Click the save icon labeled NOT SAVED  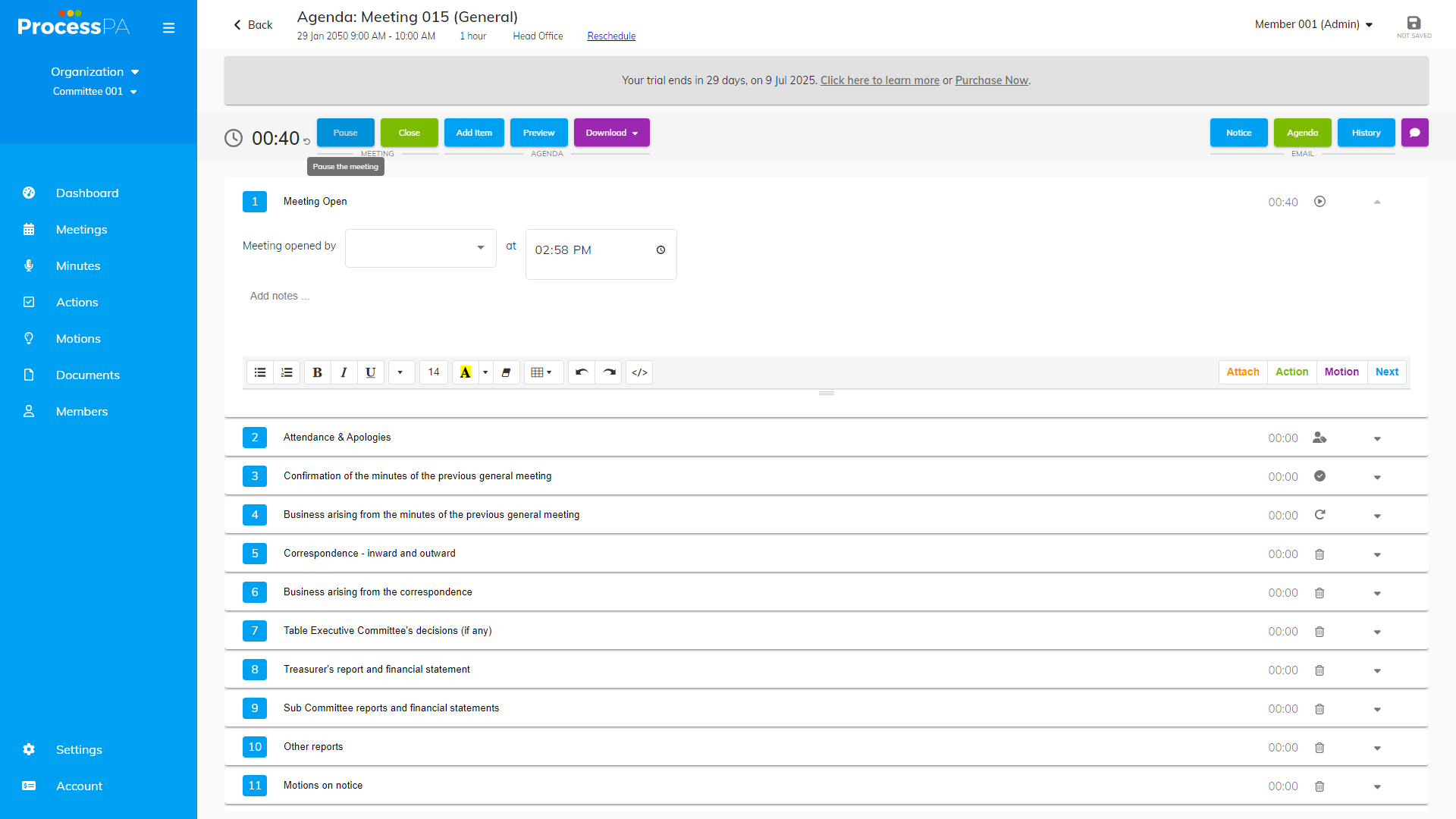1414,24
